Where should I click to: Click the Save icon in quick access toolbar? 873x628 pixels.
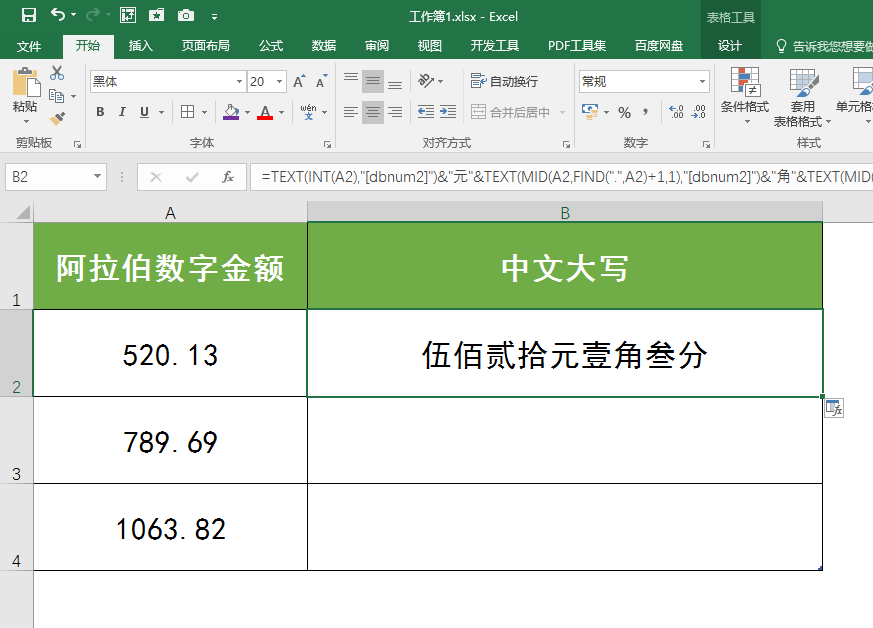[x=29, y=15]
